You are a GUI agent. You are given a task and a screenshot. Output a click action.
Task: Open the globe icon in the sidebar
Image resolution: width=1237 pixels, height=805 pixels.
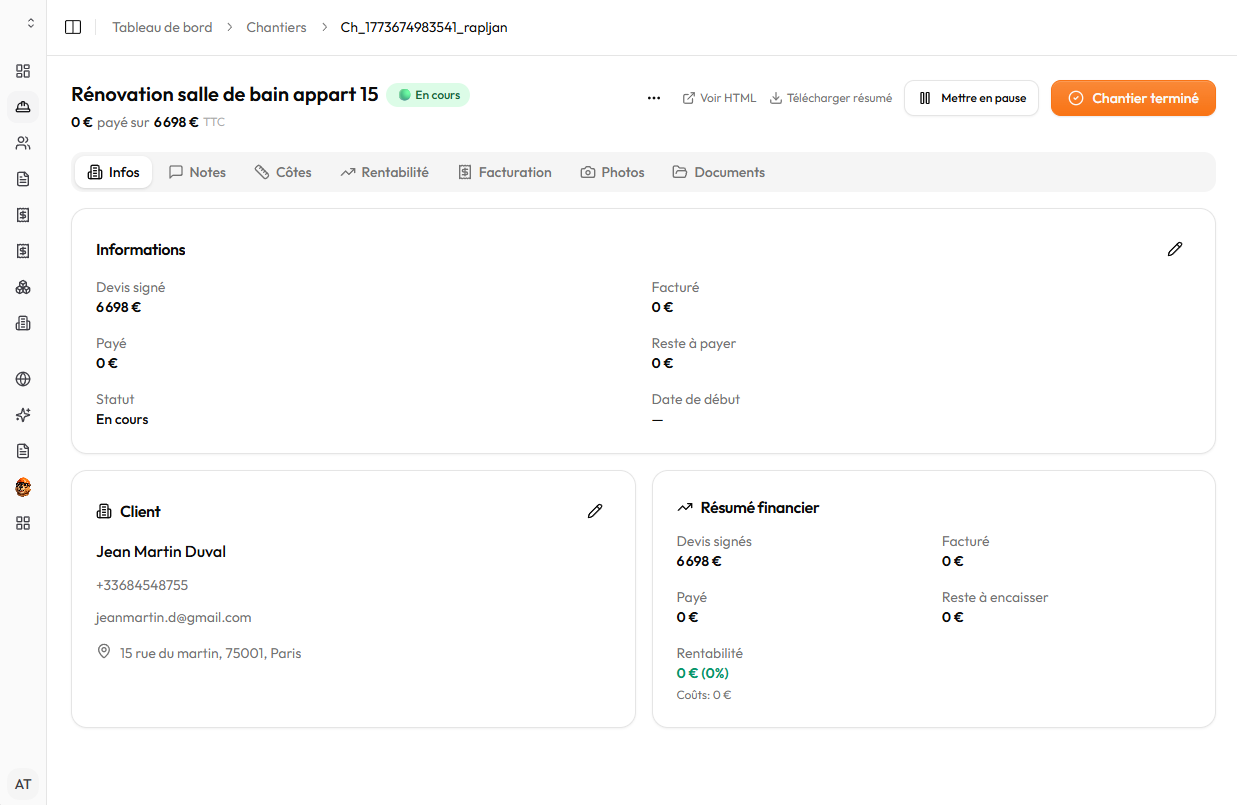pyautogui.click(x=22, y=379)
